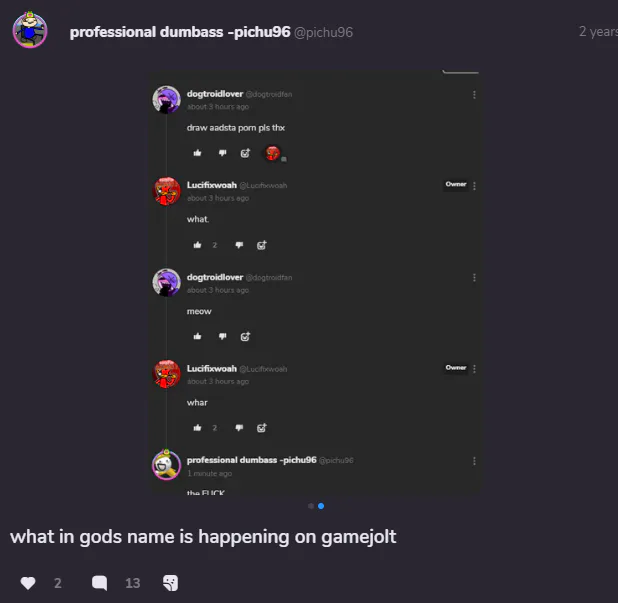Thumbs up dogtroidlover's "draw aadsta" comment
Viewport: 618px width, 603px height.
click(x=197, y=153)
